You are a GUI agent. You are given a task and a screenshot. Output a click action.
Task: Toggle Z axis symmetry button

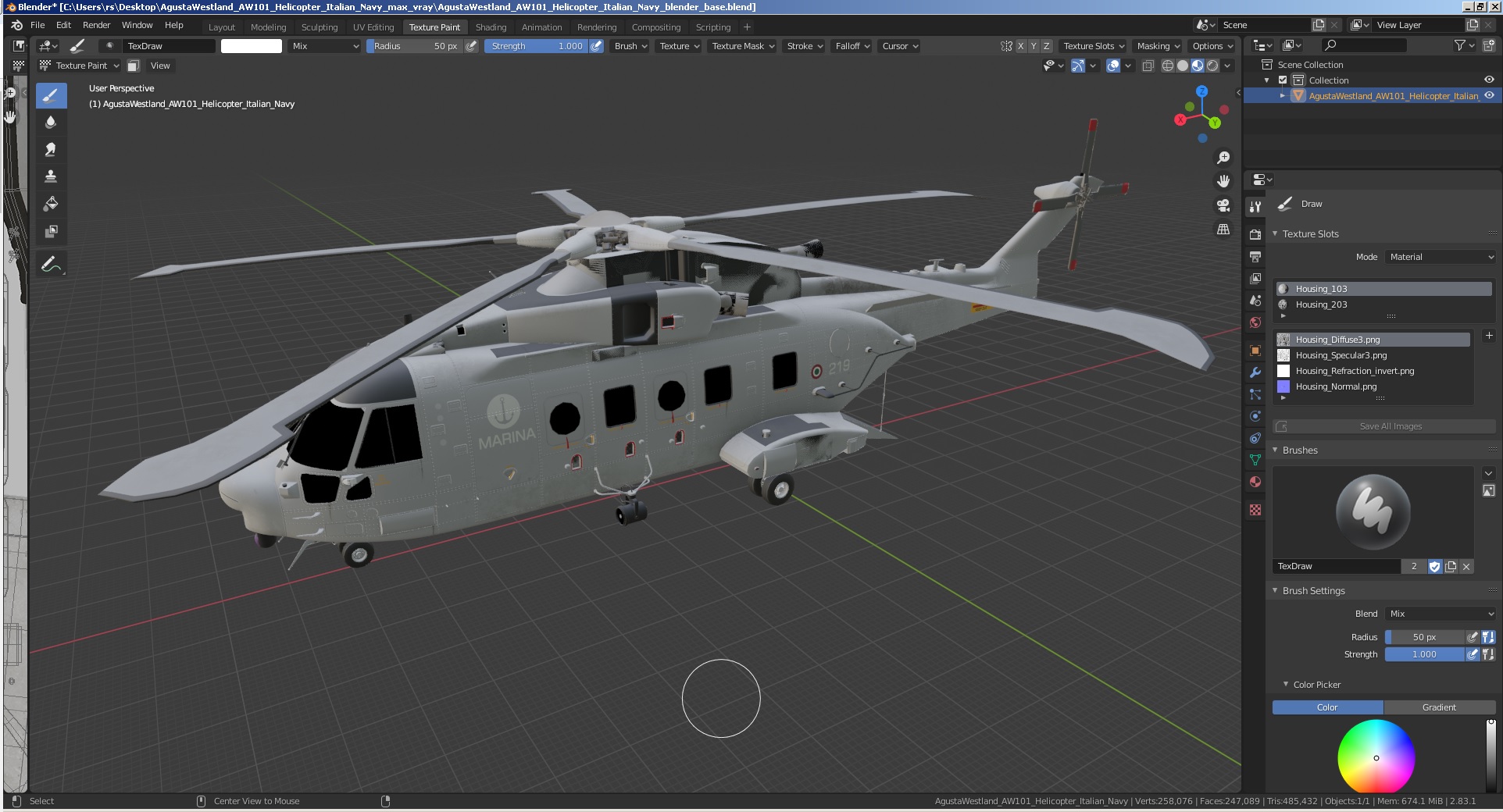click(x=1047, y=46)
